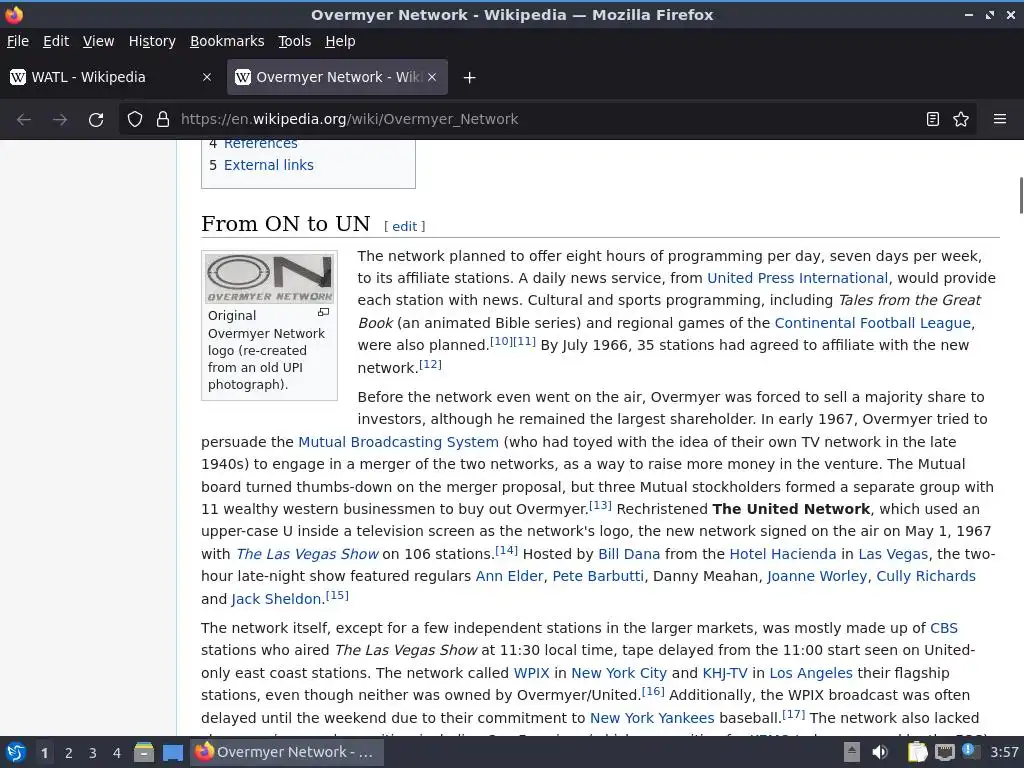The height and width of the screenshot is (768, 1024).
Task: Open the clipboard manager tray icon
Action: (x=917, y=752)
